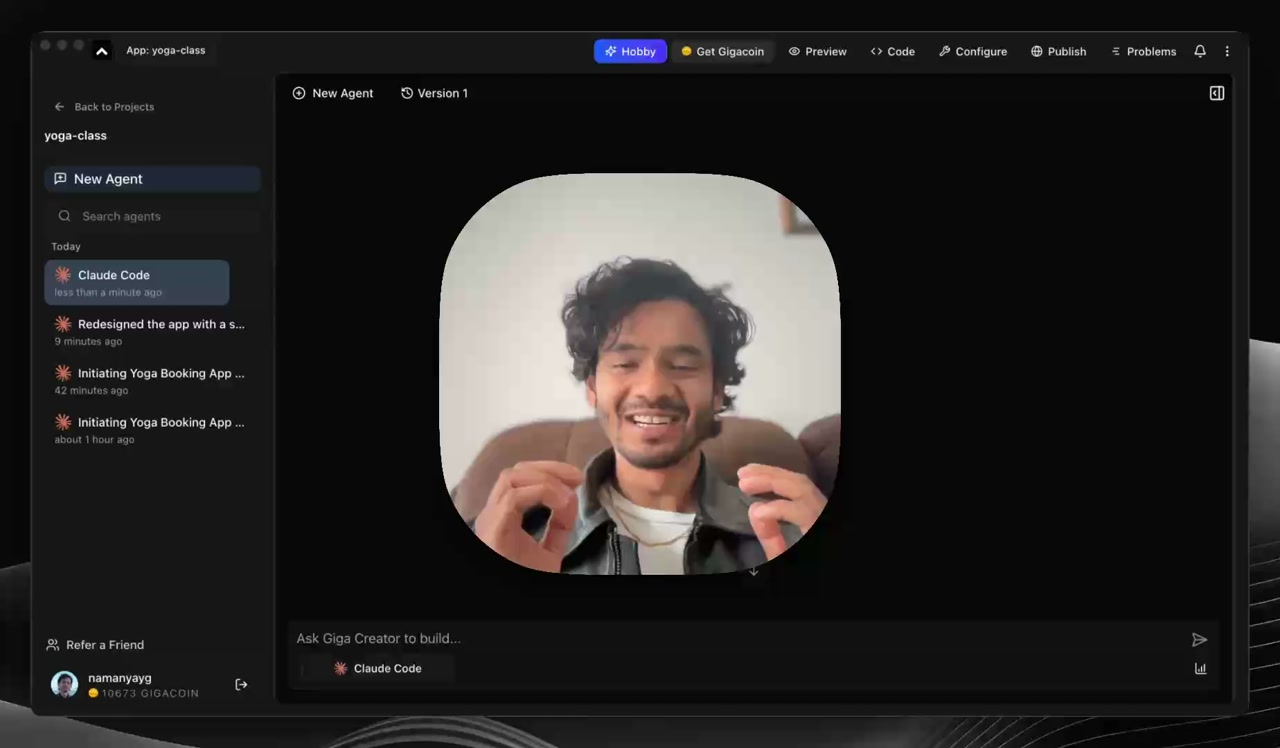The image size is (1280, 748).
Task: Expand the App: yoga-class chevron
Action: click(101, 50)
